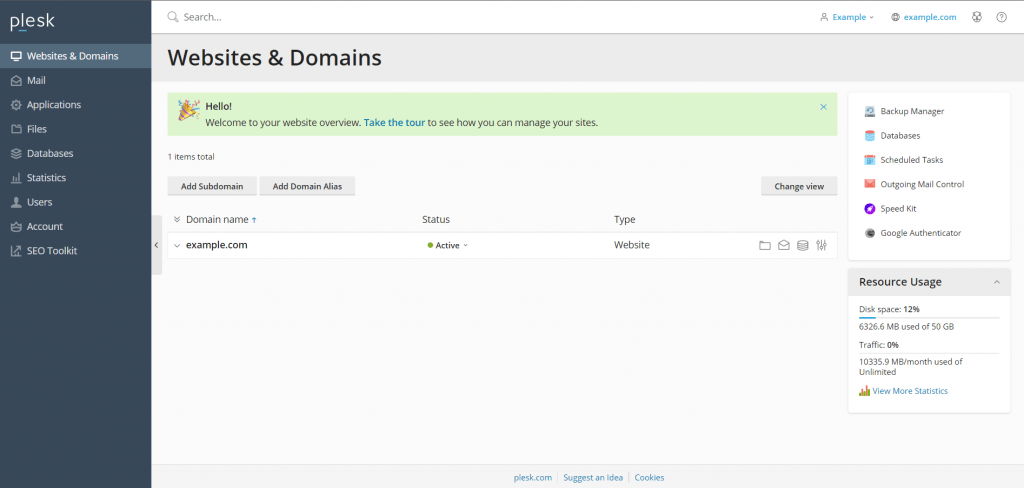Click the Website type cell
This screenshot has width=1024, height=488.
pos(632,245)
